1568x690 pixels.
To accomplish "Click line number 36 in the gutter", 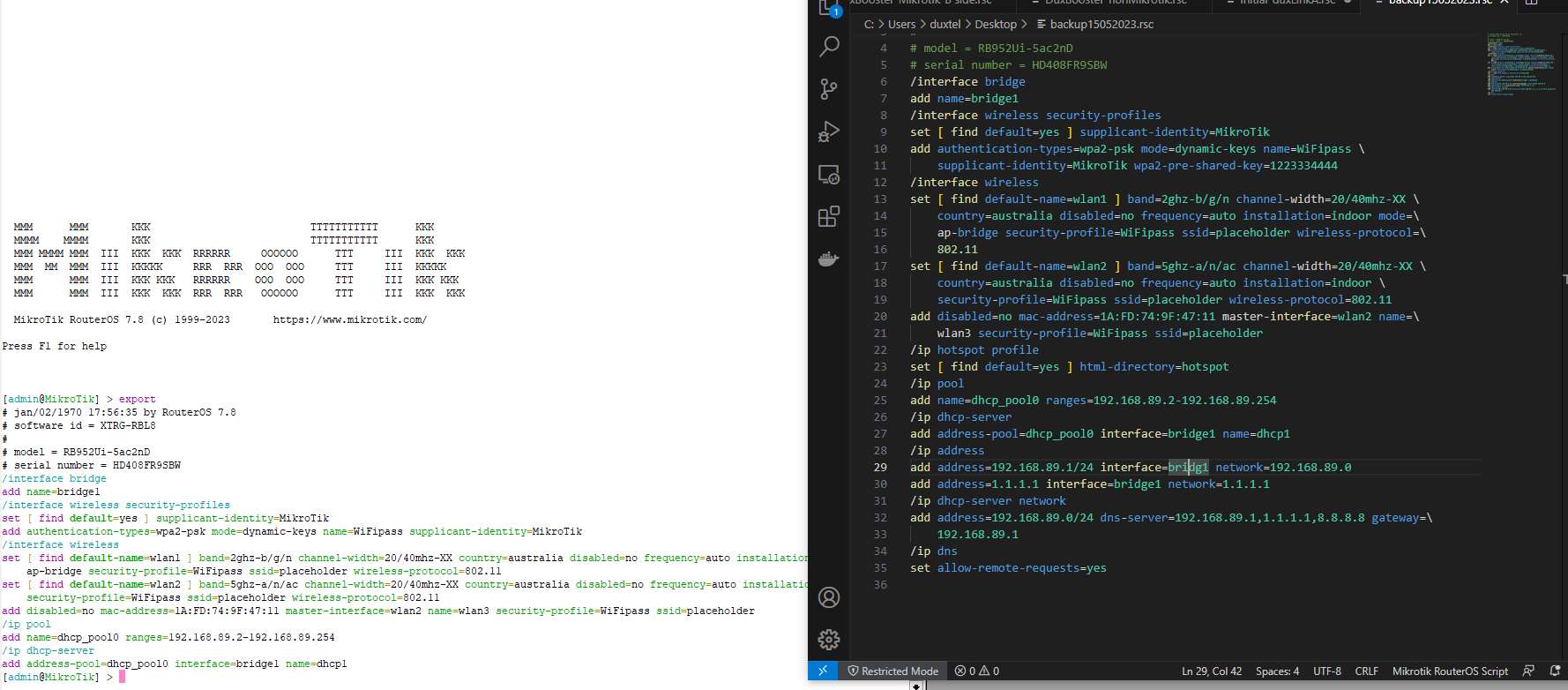I will pos(880,584).
